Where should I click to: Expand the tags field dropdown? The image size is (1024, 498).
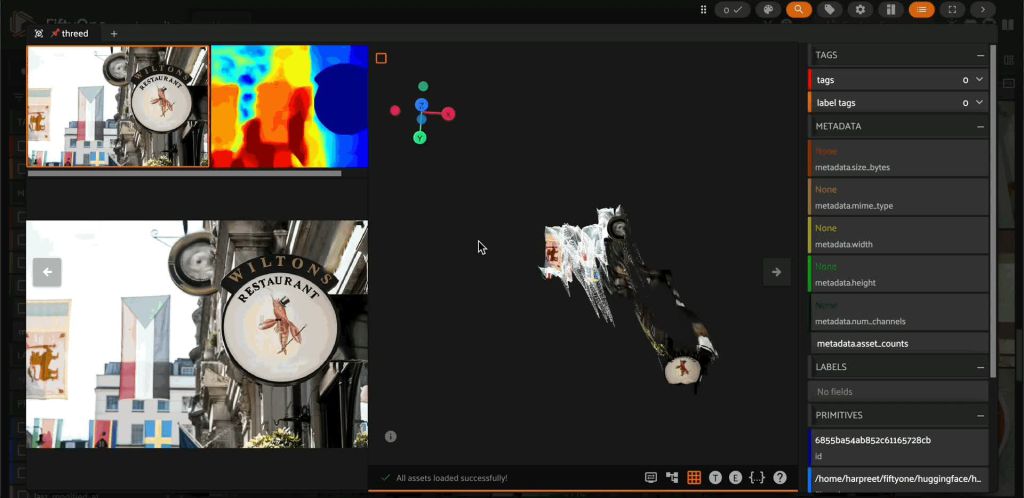point(979,80)
